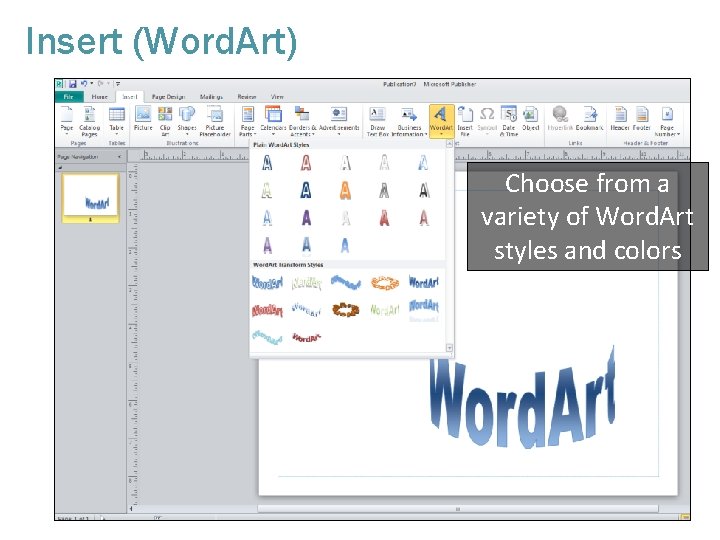Choose the red-outlined plain WordArt style in top row
This screenshot has height=540, width=720.
tap(306, 163)
